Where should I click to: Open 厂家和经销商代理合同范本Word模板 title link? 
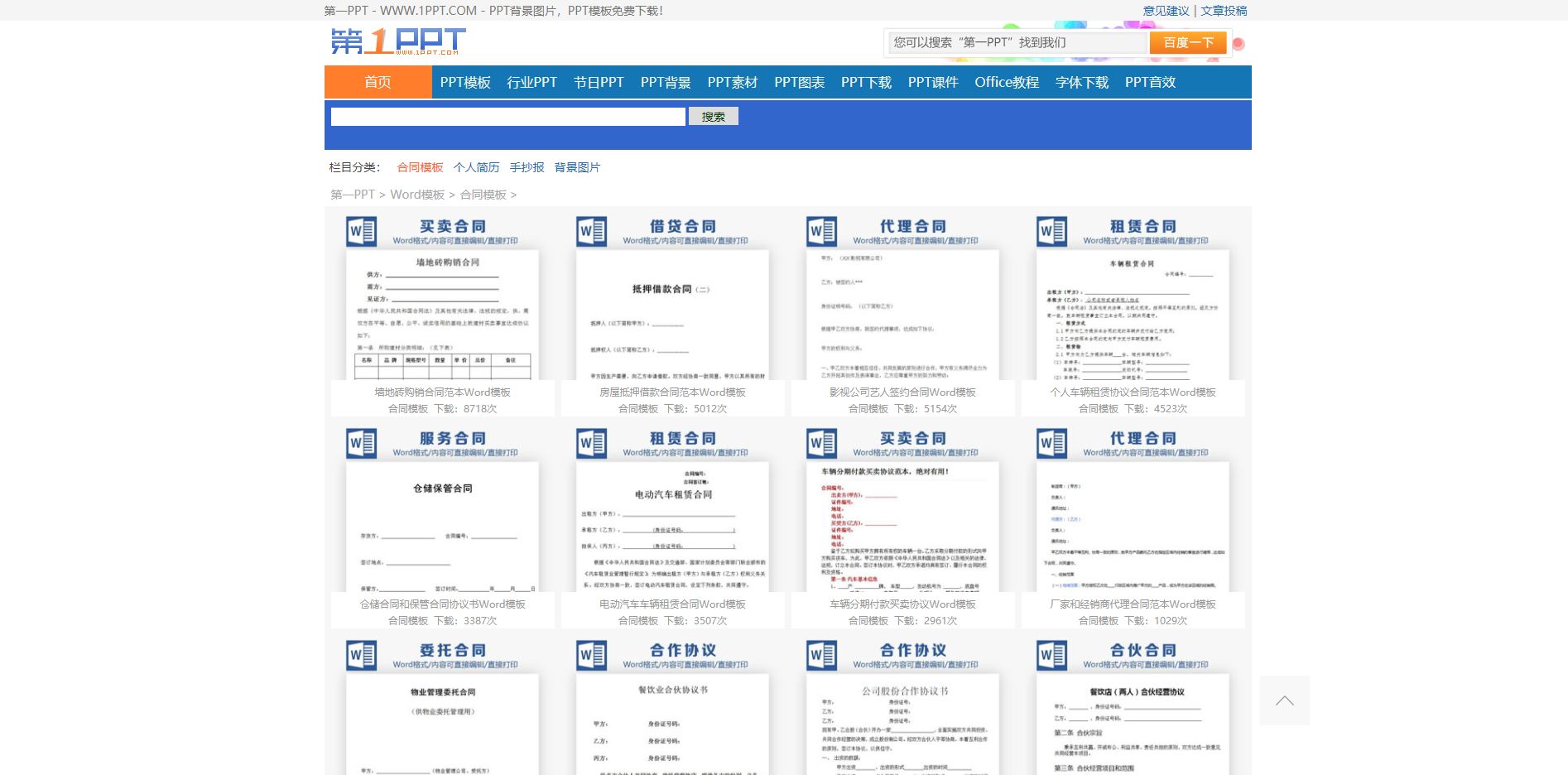[x=1133, y=604]
